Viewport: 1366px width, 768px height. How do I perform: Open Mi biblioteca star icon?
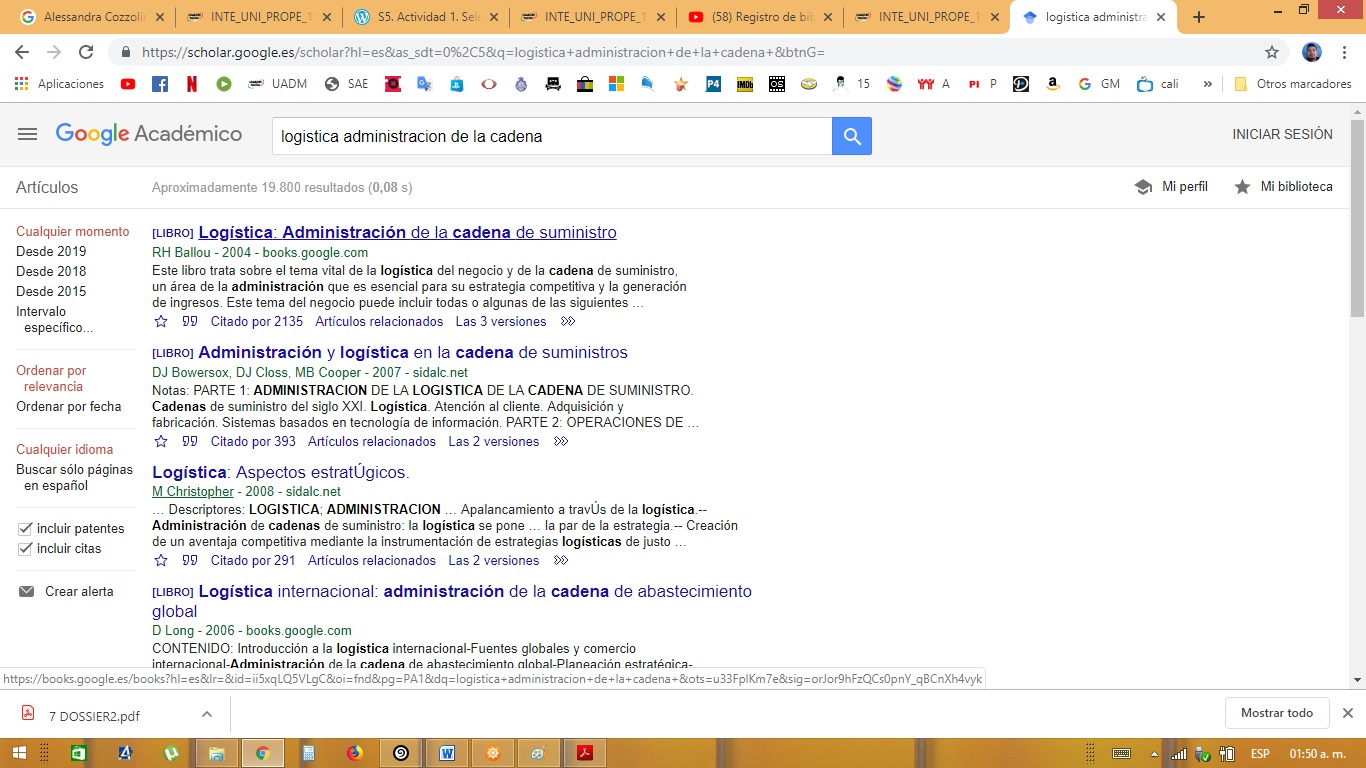coord(1242,187)
